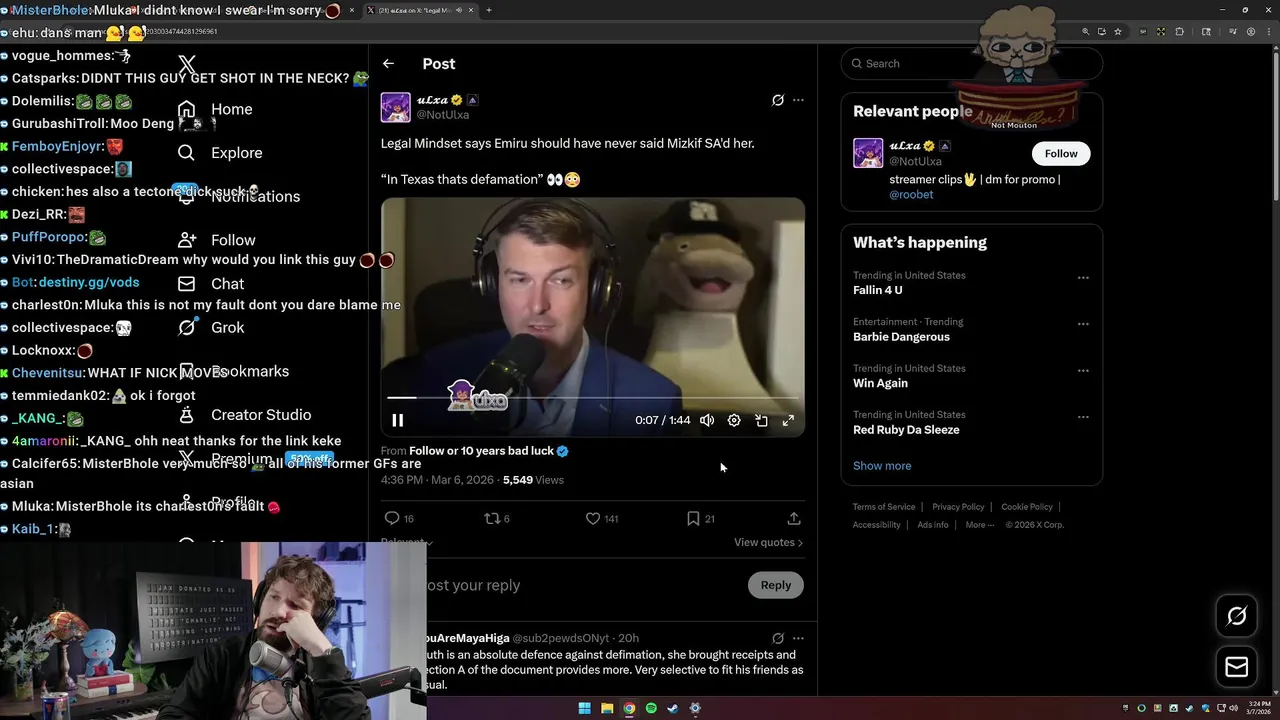This screenshot has height=720, width=1280.
Task: Open Privacy Policy footer link
Action: pos(958,507)
